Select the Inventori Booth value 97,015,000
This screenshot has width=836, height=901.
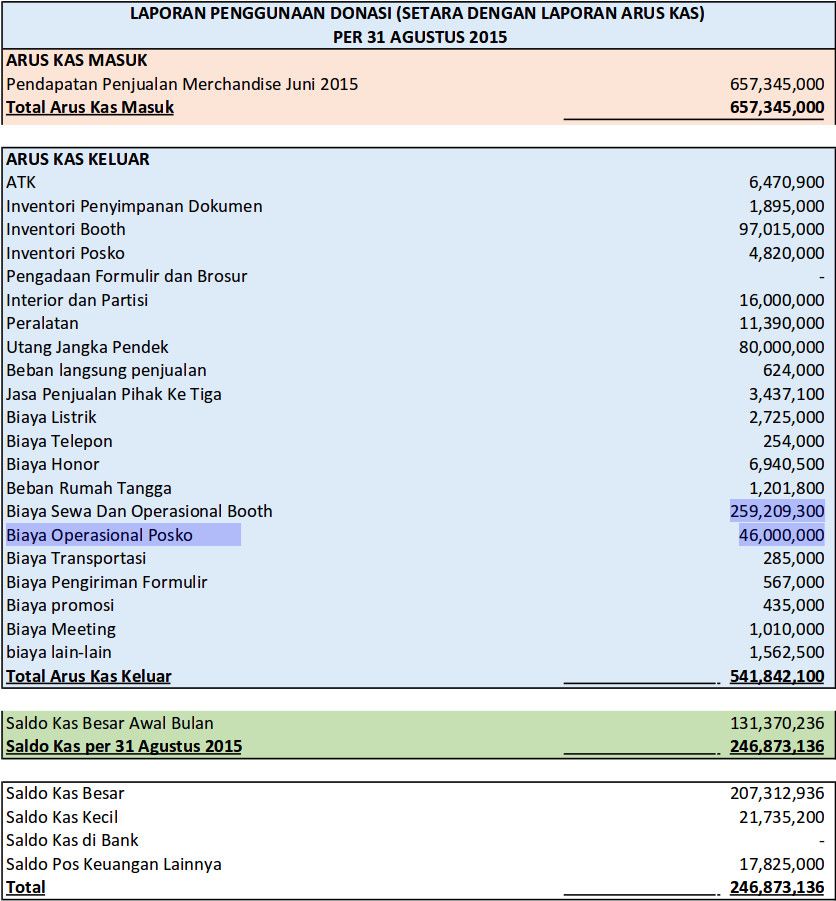pos(781,229)
